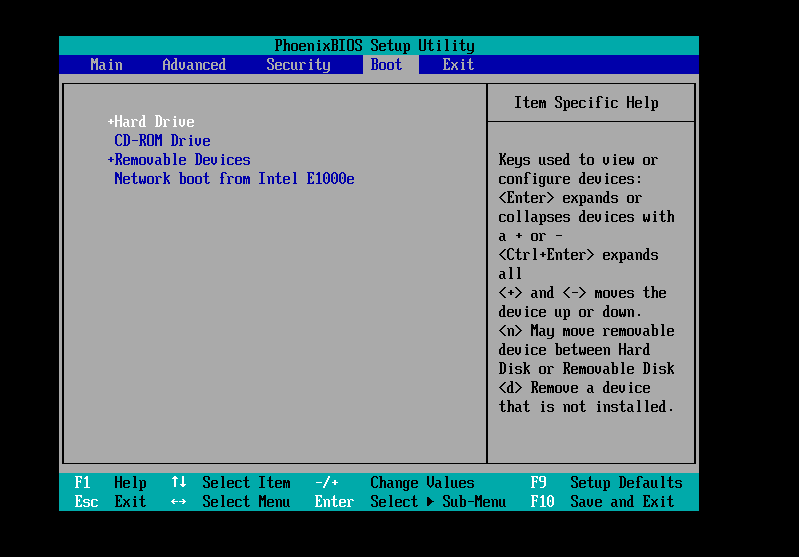The width and height of the screenshot is (799, 557).
Task: Click the F9 Setup Defaults hint
Action: [606, 483]
